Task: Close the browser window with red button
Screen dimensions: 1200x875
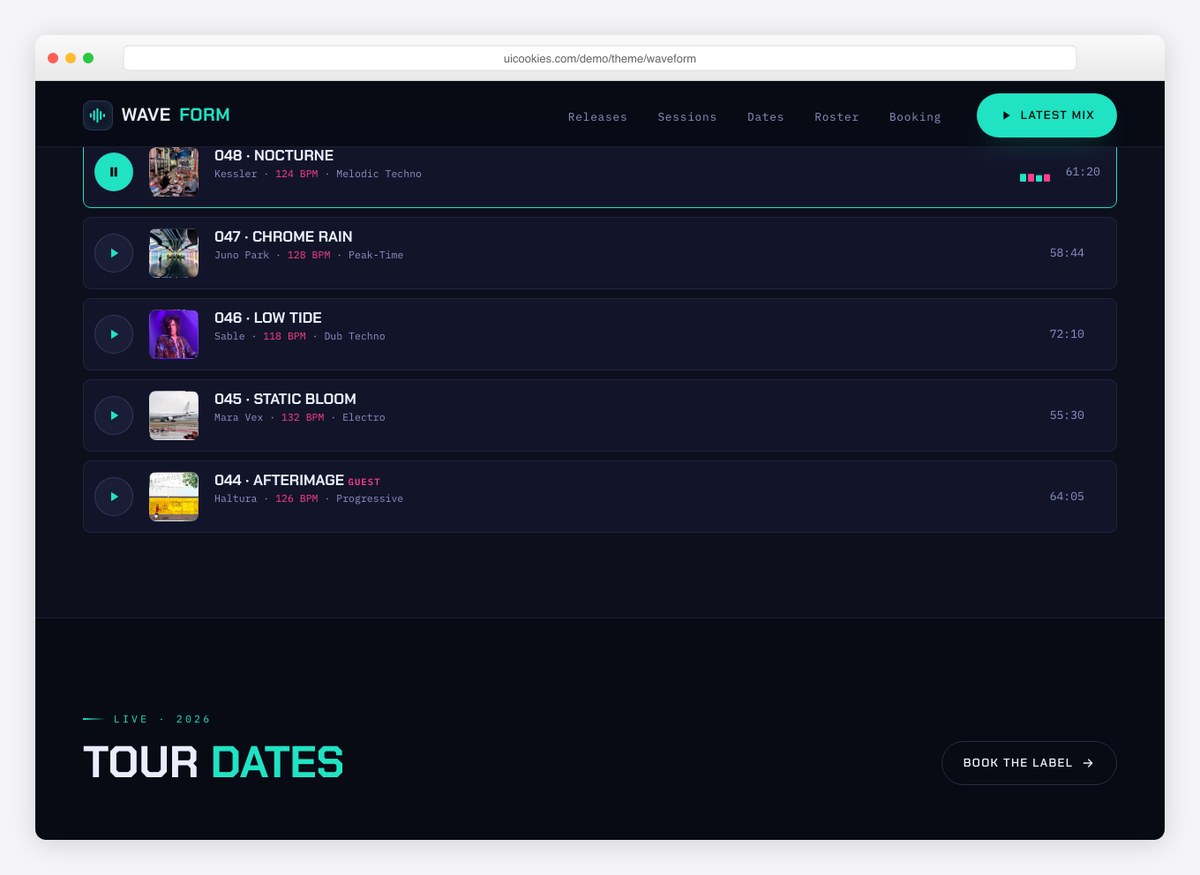Action: (53, 58)
